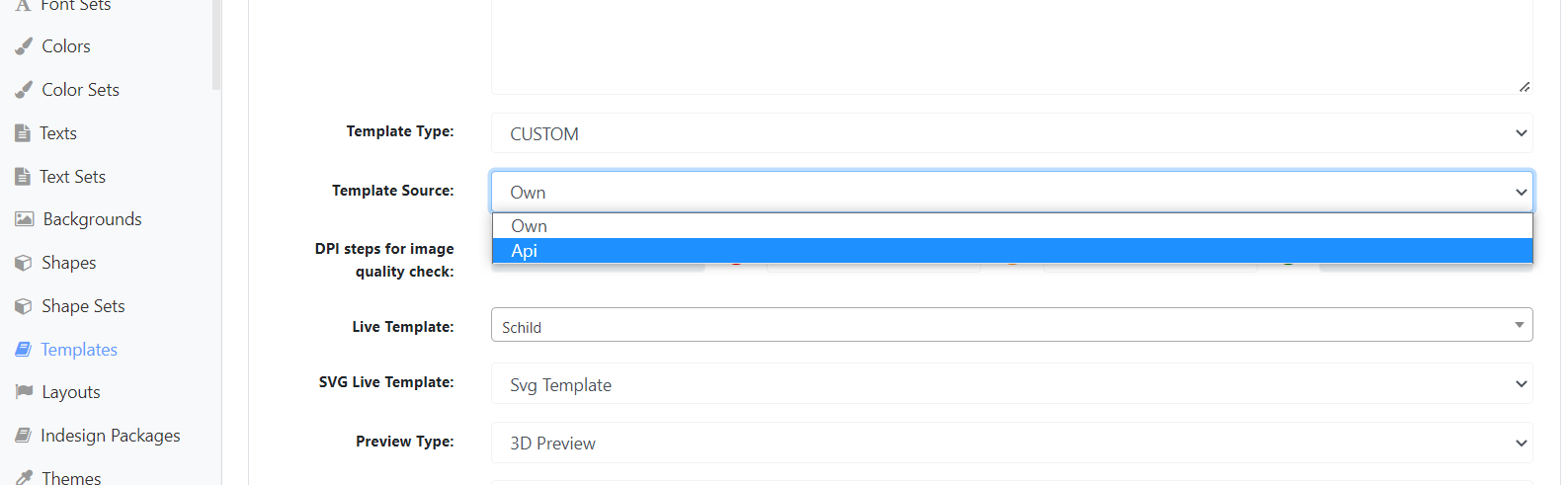Image resolution: width=1568 pixels, height=485 pixels.
Task: Choose the Own option in list
Action: [1012, 226]
